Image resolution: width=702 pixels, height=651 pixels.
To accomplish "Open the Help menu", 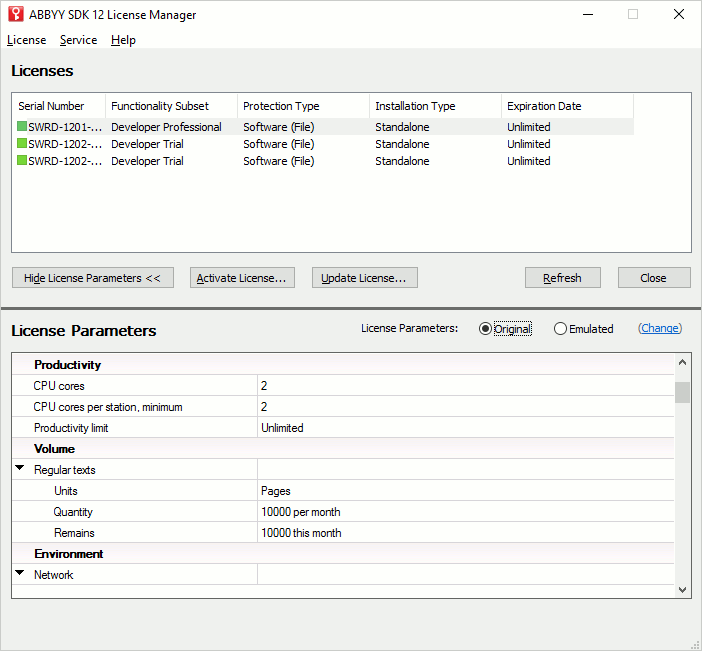I will [123, 40].
